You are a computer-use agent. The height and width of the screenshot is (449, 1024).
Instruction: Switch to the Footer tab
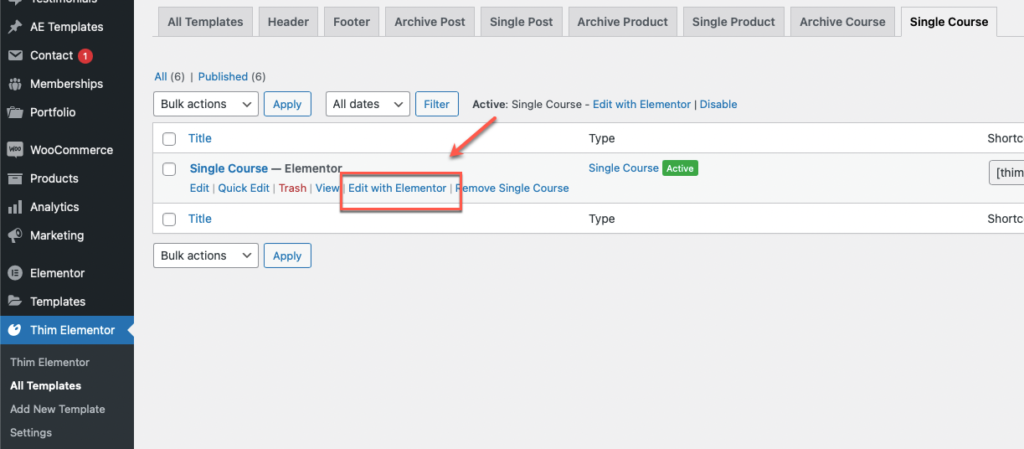[x=351, y=22]
